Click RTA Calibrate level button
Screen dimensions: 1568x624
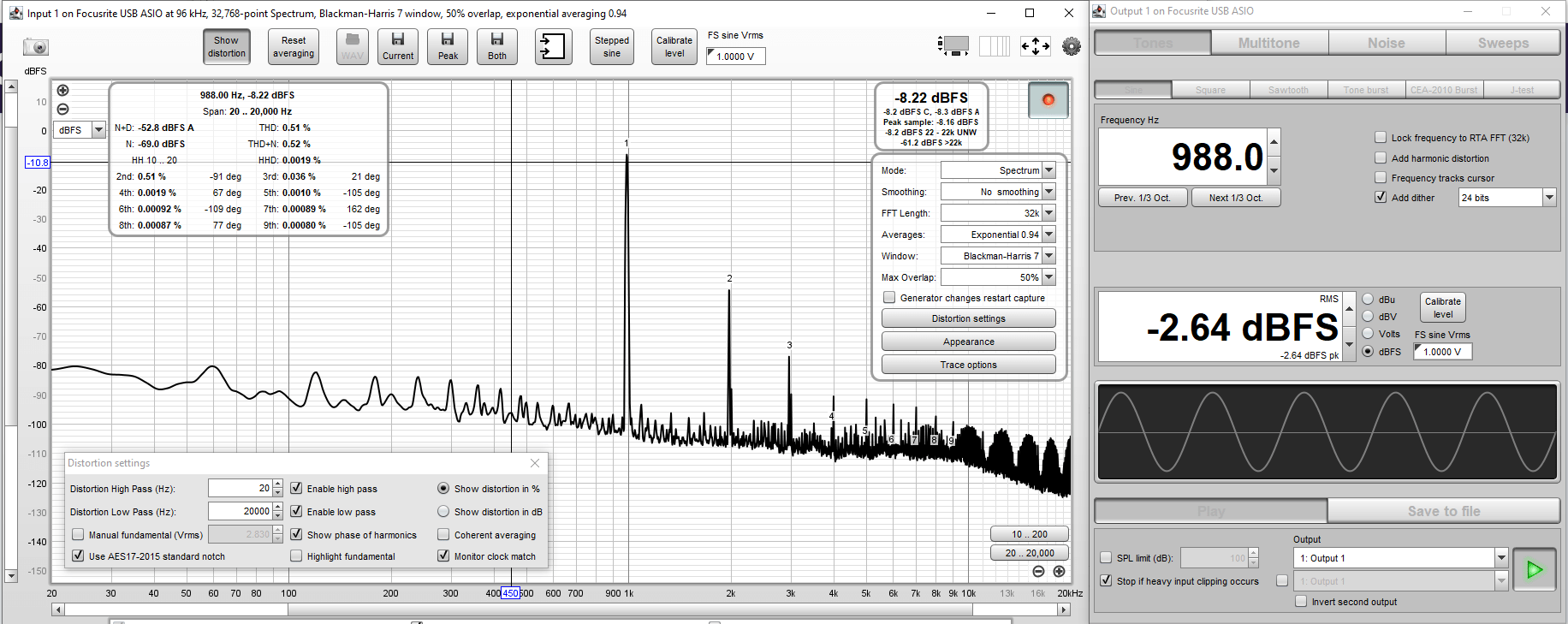[x=674, y=46]
